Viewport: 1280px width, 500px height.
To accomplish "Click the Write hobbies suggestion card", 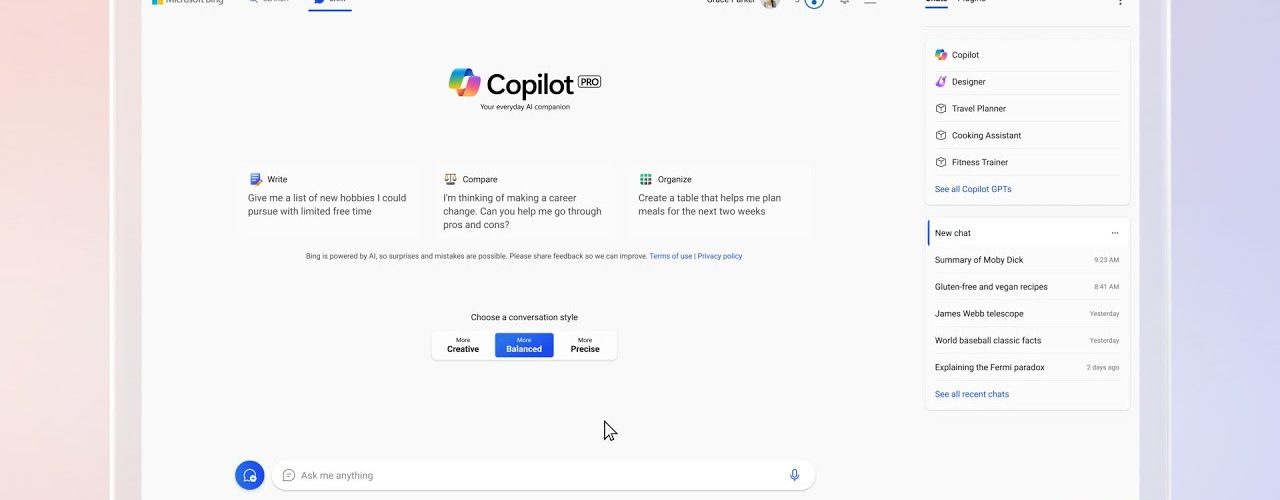I will click(x=330, y=198).
